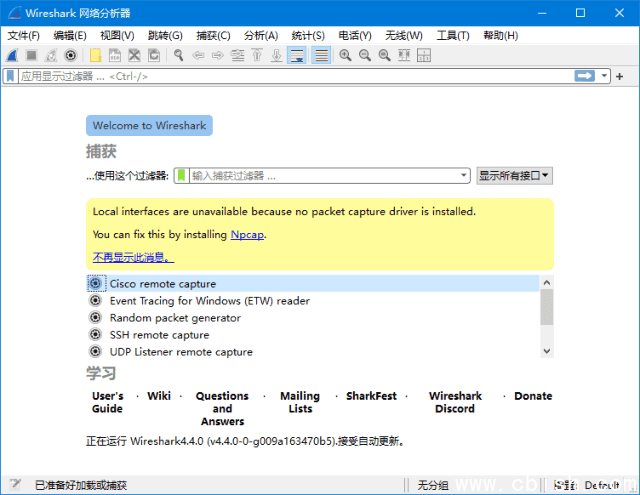Click the 不再显示此消息 link
The image size is (640, 495).
tap(133, 257)
